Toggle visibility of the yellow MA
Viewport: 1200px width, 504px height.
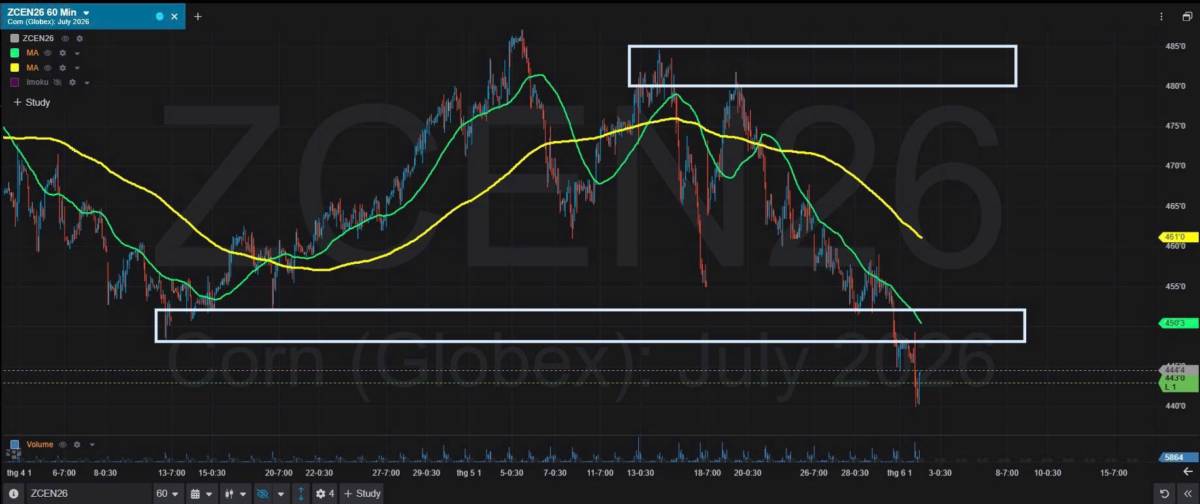coord(48,68)
